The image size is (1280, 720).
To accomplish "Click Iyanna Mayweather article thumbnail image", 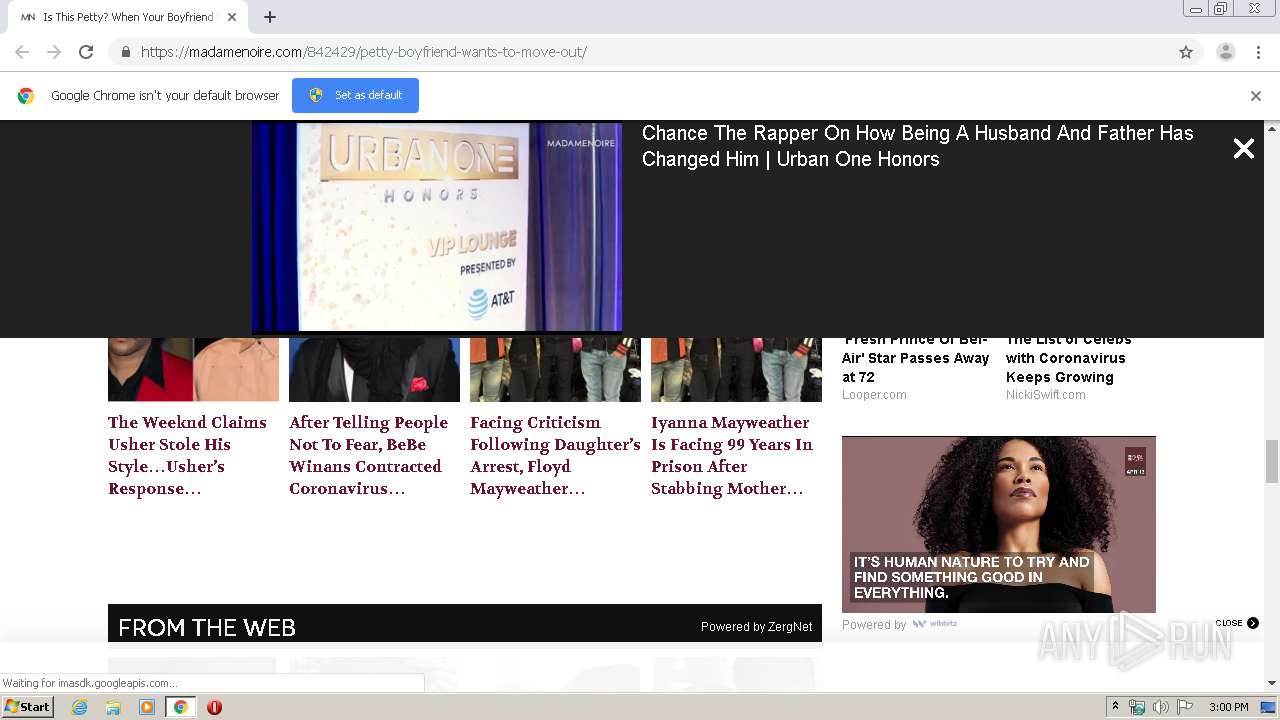I will click(x=736, y=369).
